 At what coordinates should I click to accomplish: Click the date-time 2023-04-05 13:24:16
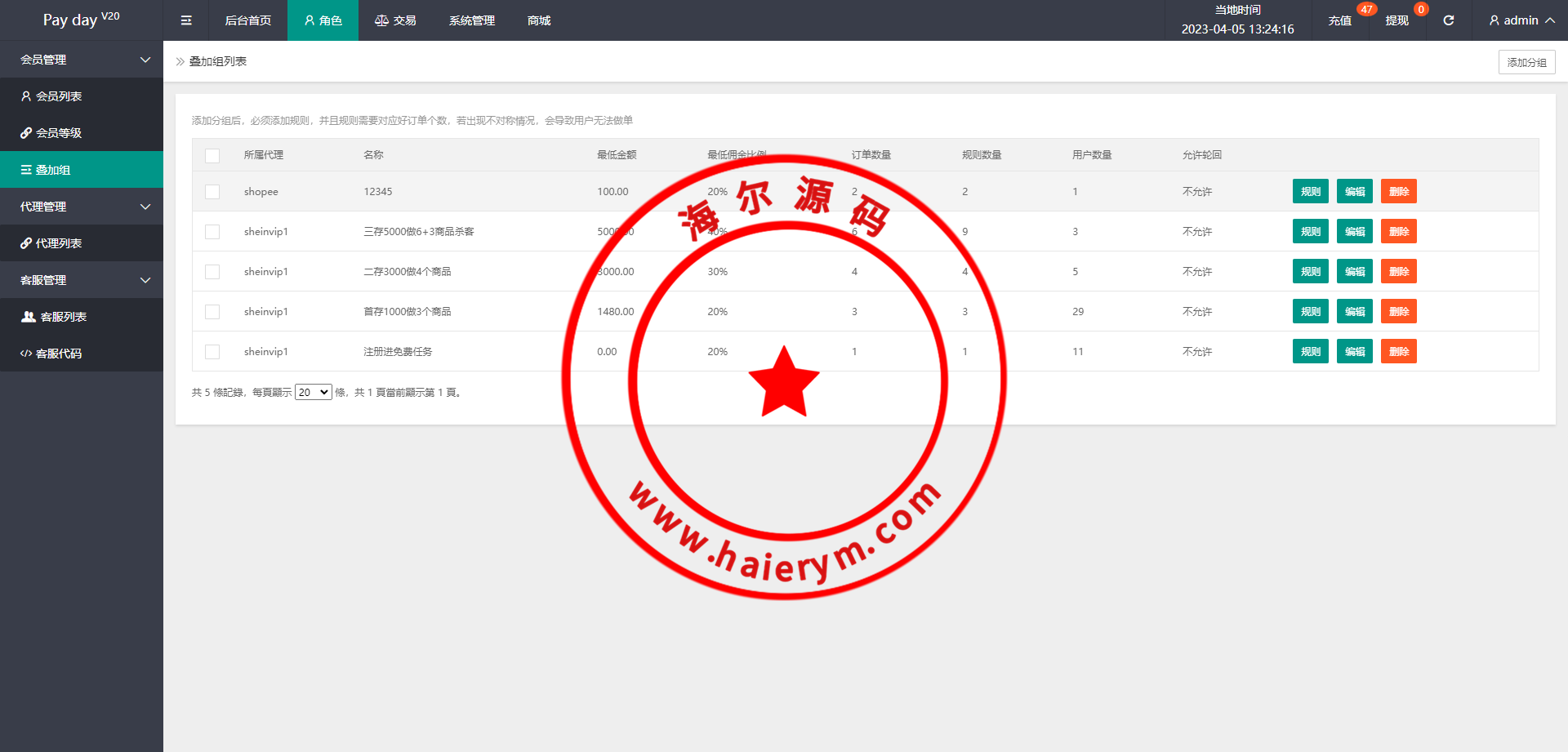[x=1238, y=29]
